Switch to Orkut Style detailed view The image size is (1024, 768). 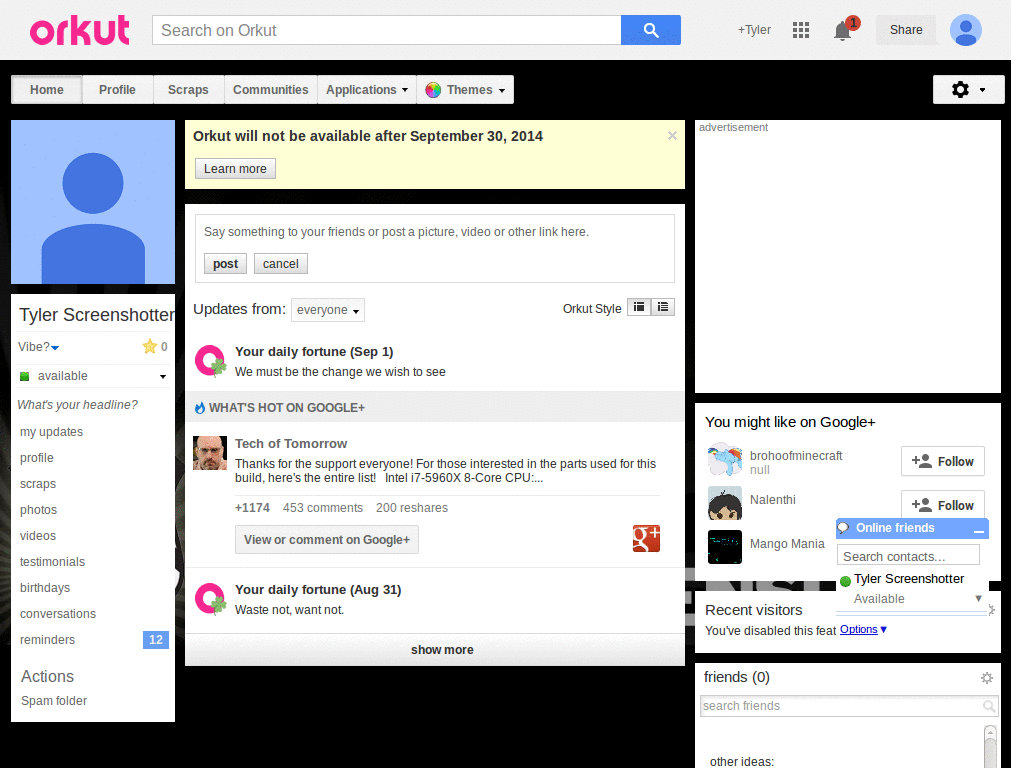[639, 307]
